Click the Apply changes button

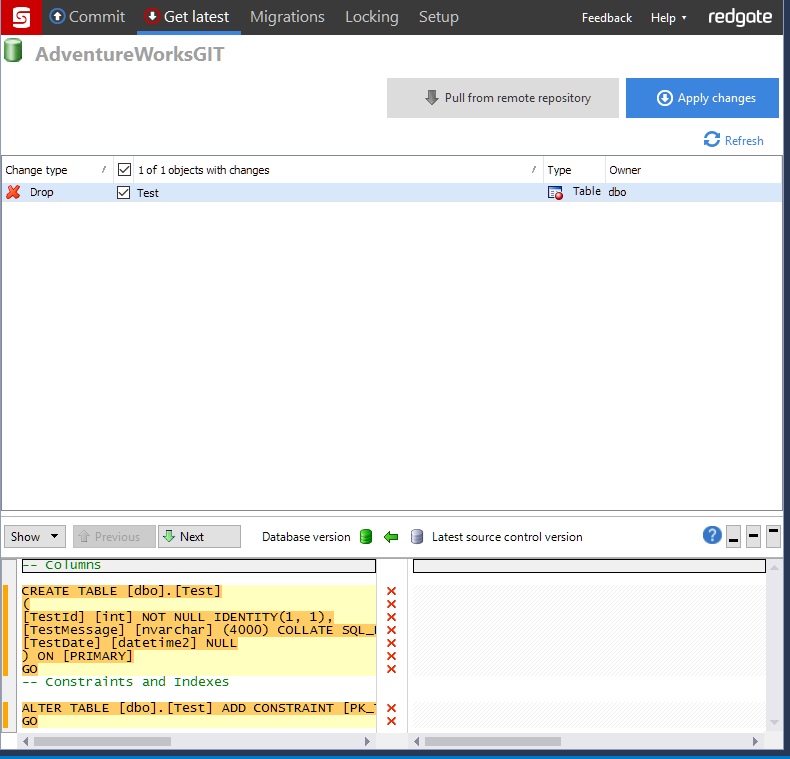[702, 98]
